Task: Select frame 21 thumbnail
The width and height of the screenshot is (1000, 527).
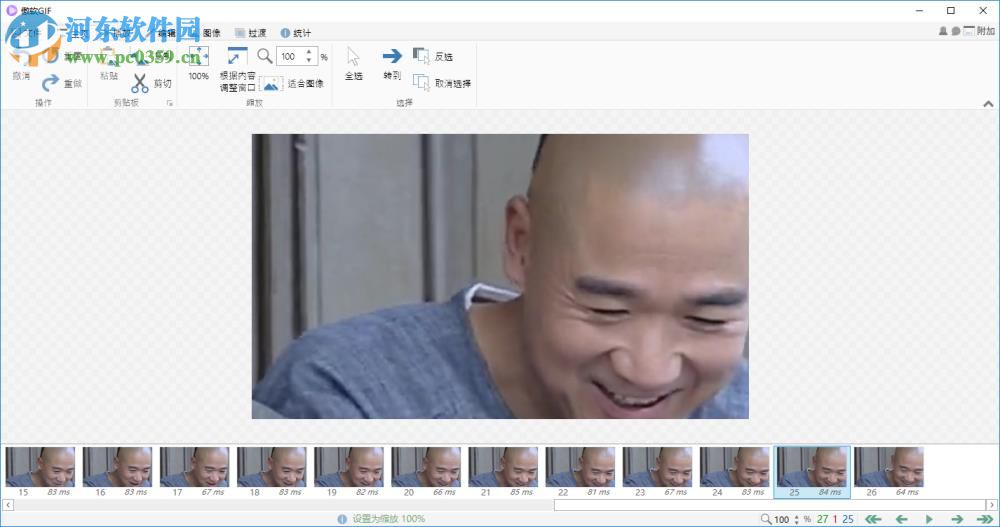Action: coord(503,467)
